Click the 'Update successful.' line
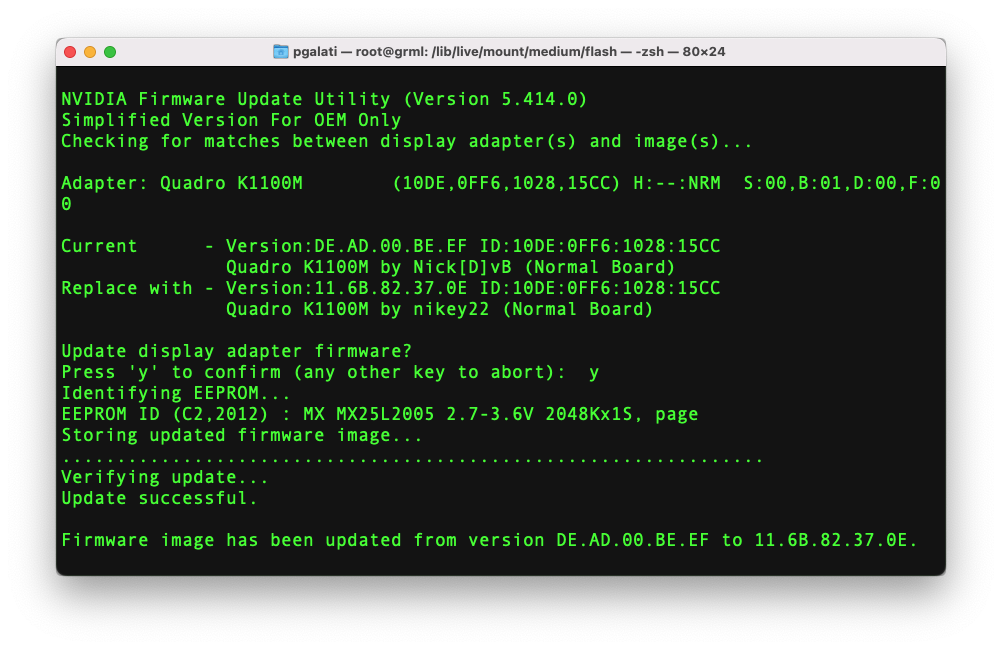The width and height of the screenshot is (1002, 650). click(x=159, y=499)
